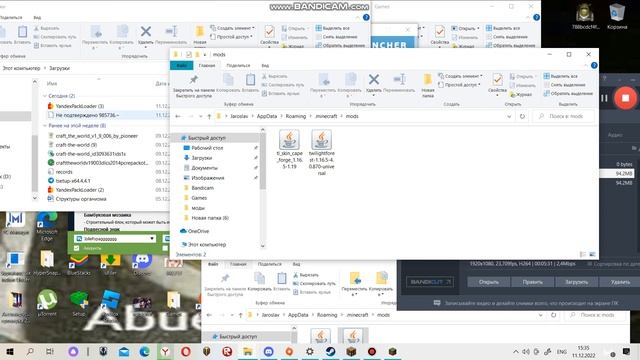The image size is (640, 360).
Task: Create a New folder in mods window
Action: pyautogui.click(x=427, y=85)
